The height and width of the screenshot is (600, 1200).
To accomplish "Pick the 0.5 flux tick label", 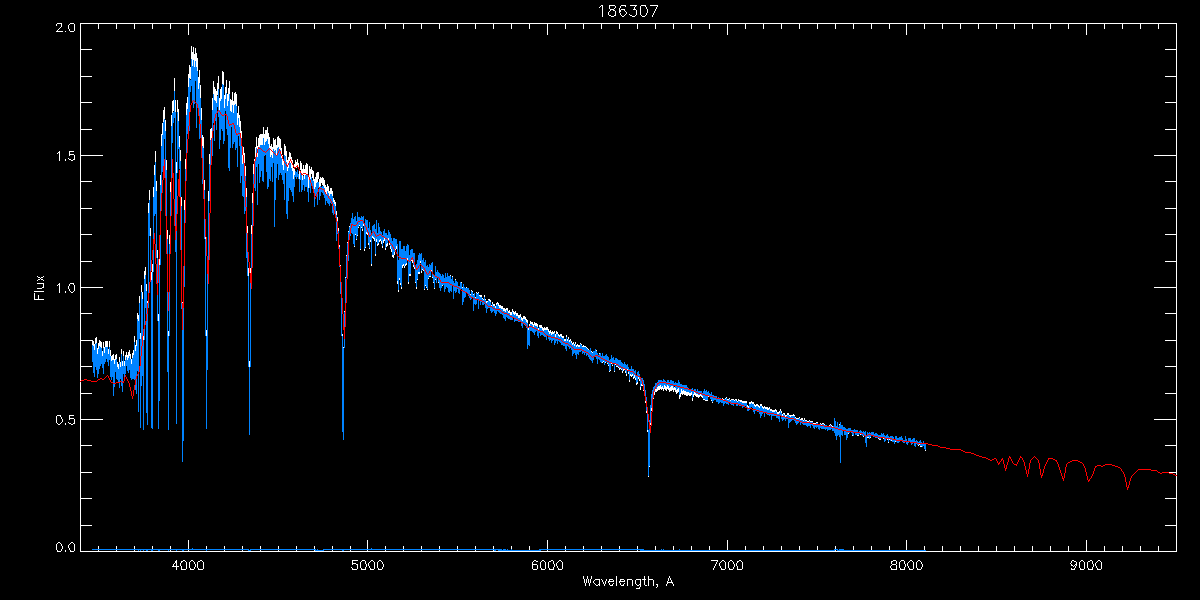I will click(63, 419).
